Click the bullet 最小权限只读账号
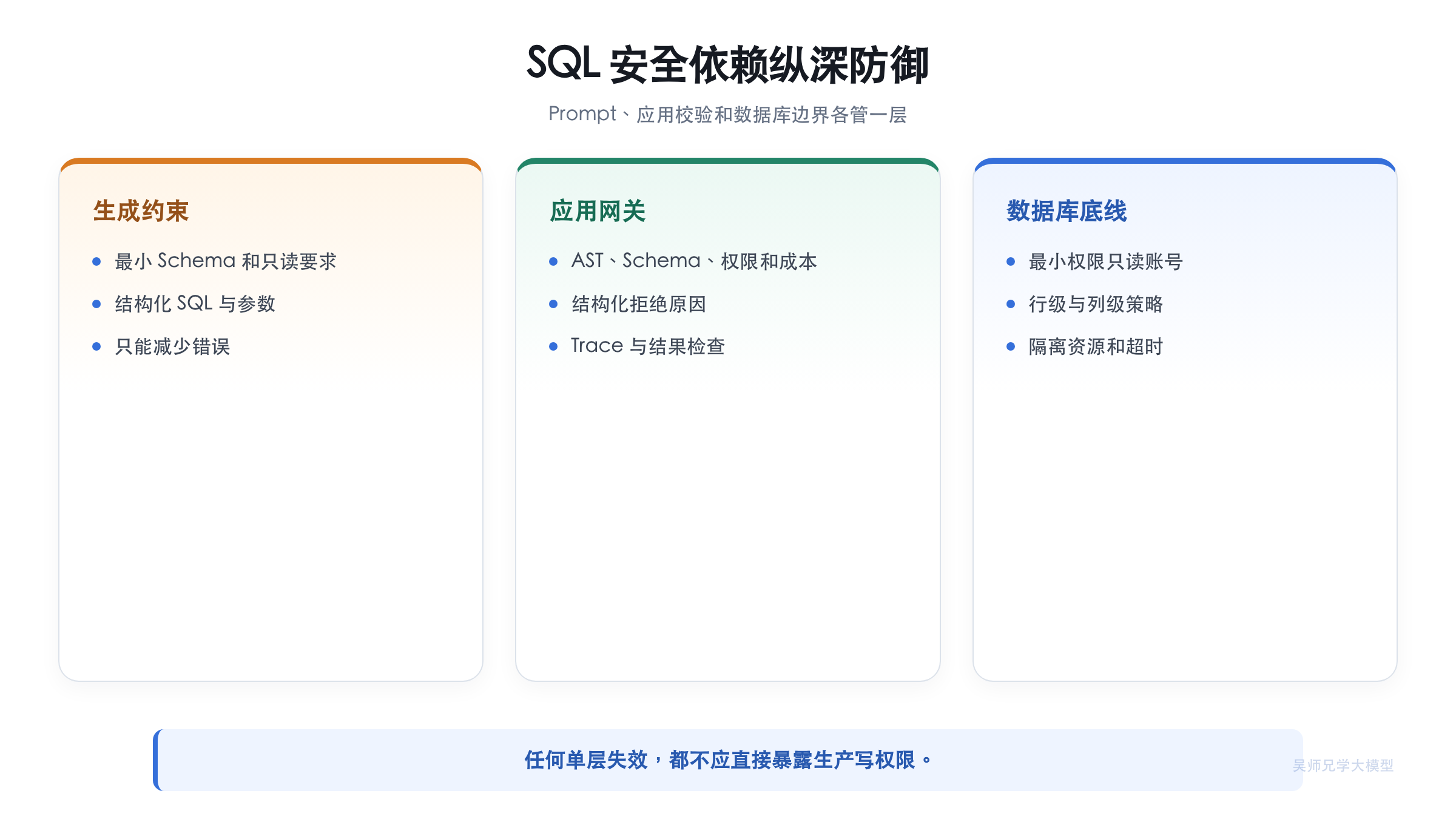The image size is (1456, 819). [x=1105, y=261]
